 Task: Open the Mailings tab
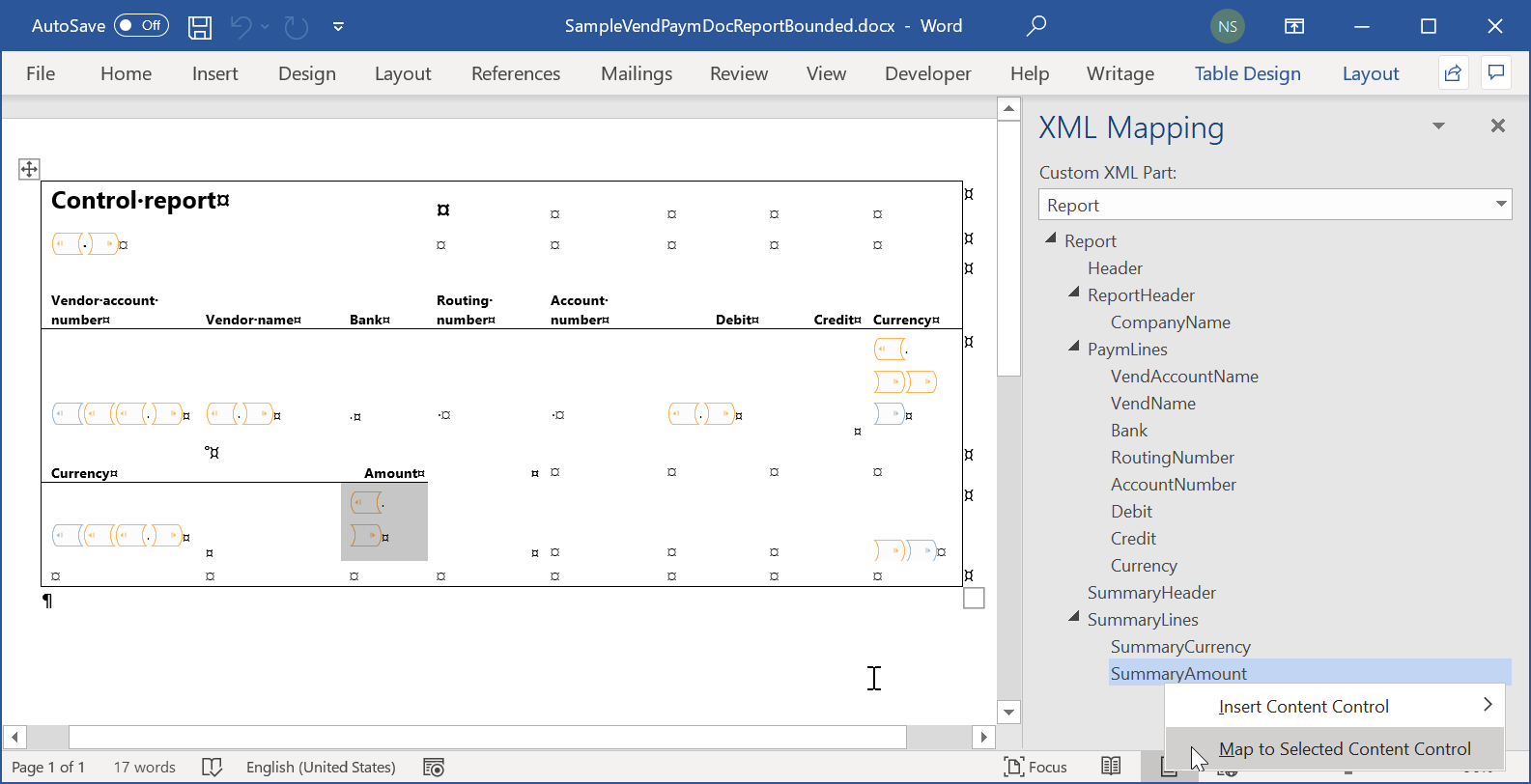click(637, 73)
